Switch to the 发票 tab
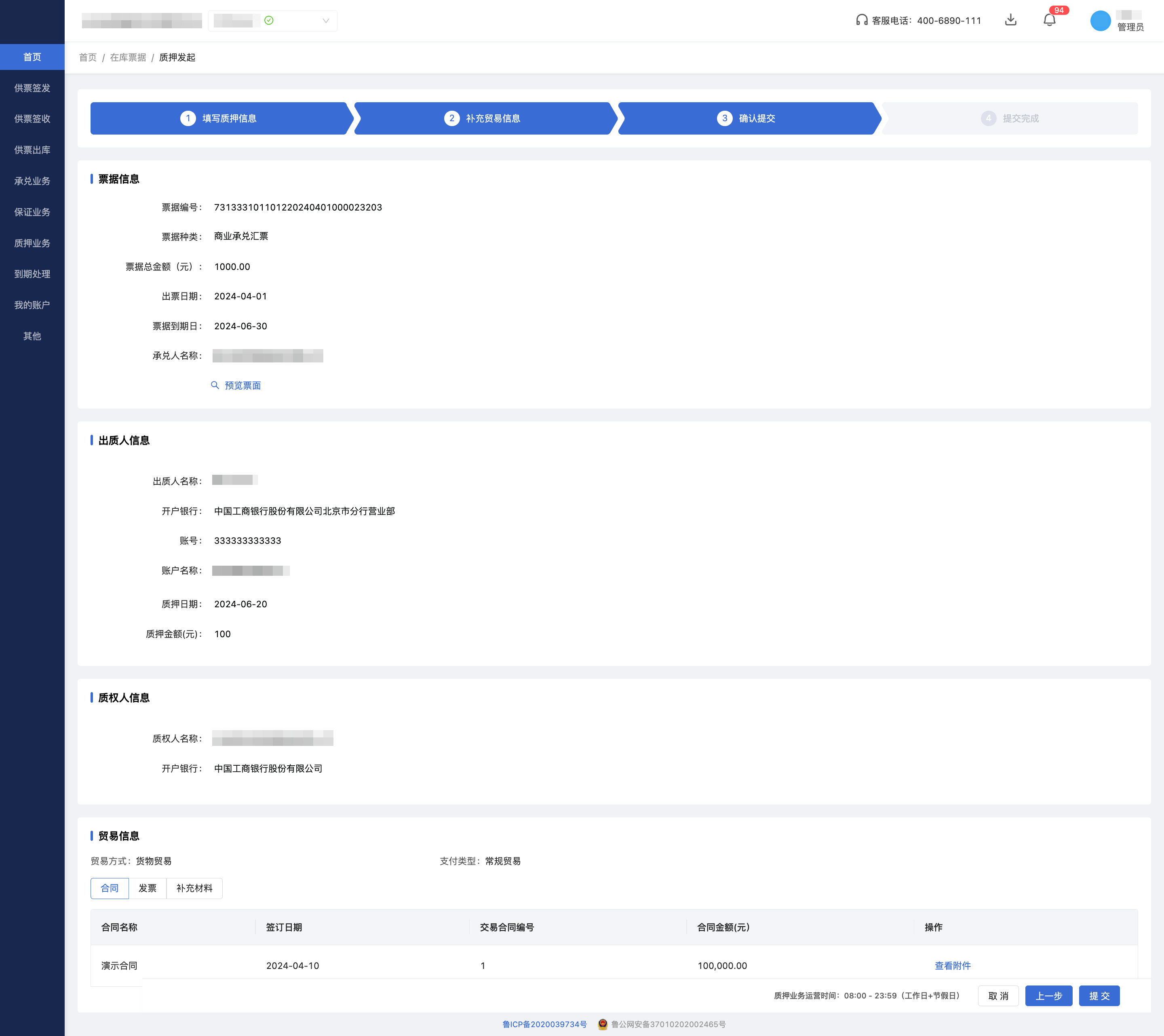The height and width of the screenshot is (1036, 1164). pos(148,888)
